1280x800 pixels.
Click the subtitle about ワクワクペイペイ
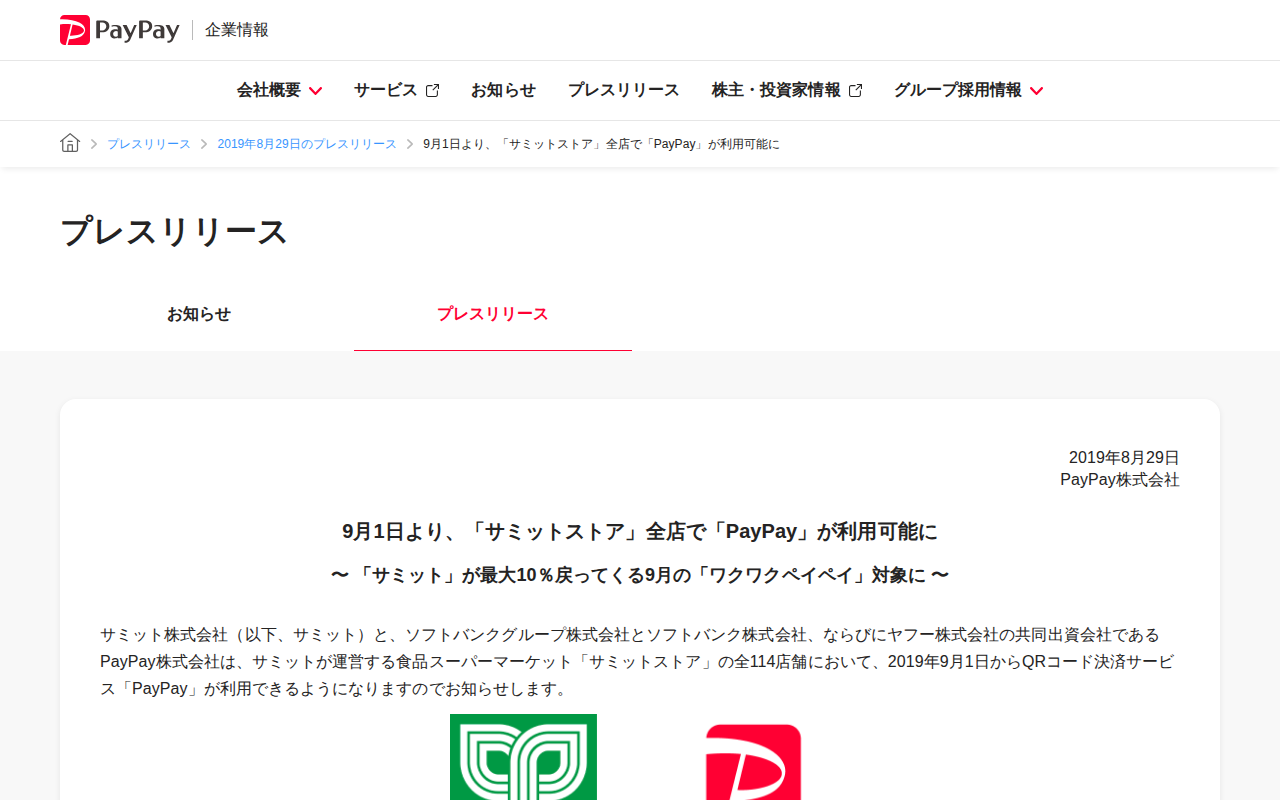[x=640, y=575]
